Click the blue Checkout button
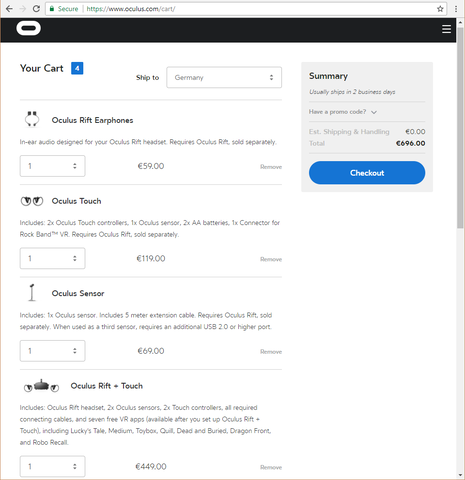This screenshot has width=465, height=480. [367, 173]
